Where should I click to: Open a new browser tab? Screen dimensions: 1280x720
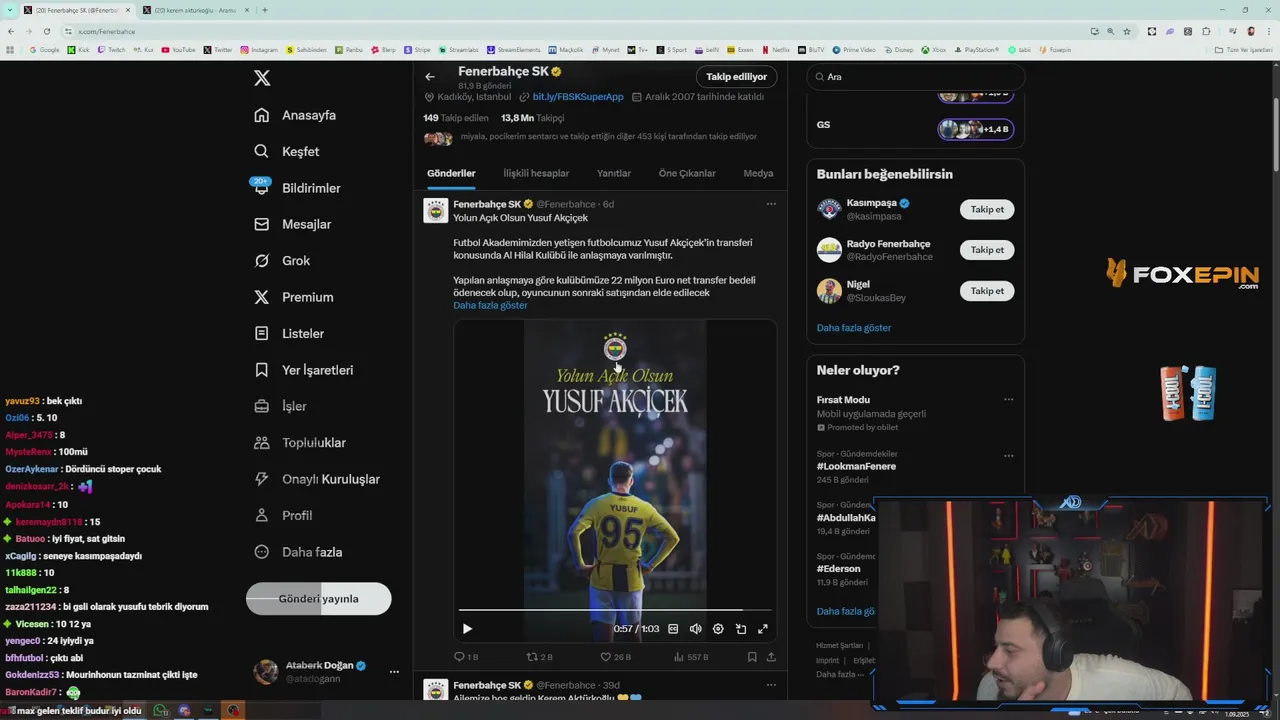click(264, 10)
